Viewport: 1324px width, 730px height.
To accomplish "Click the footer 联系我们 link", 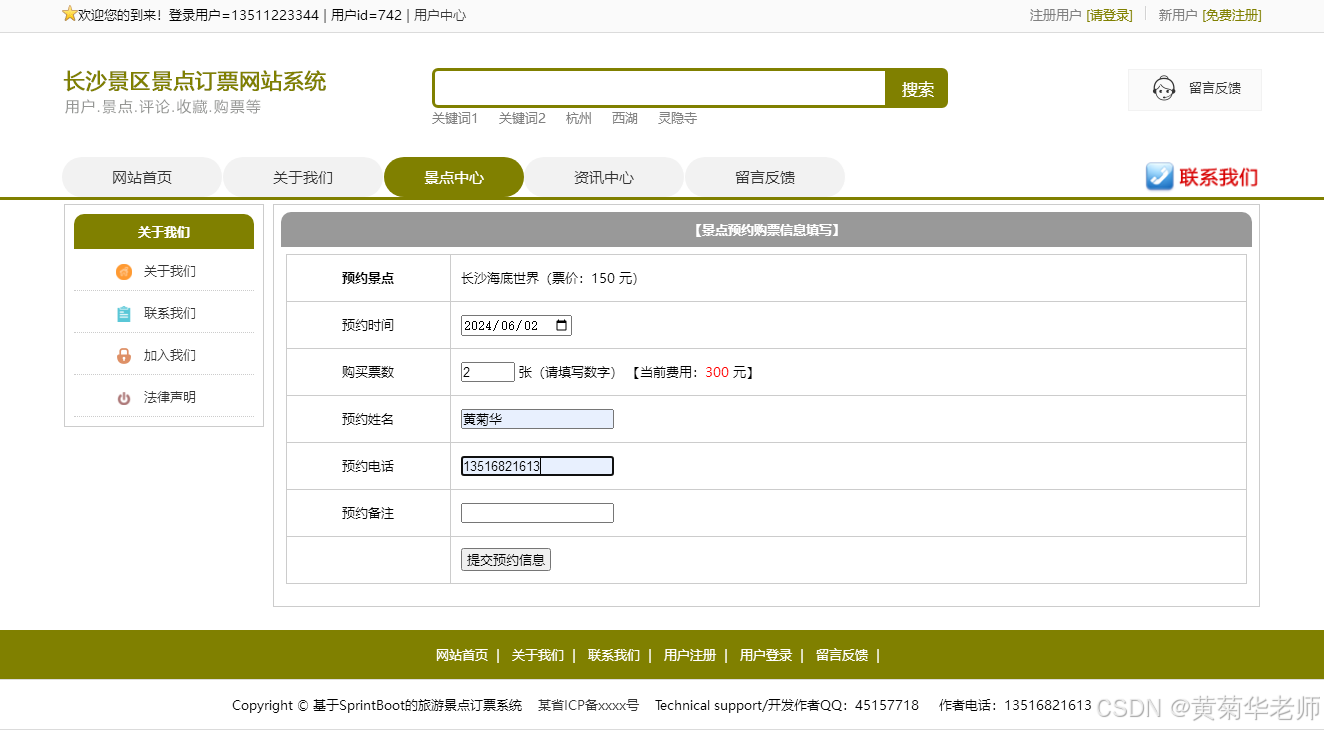I will click(x=614, y=655).
